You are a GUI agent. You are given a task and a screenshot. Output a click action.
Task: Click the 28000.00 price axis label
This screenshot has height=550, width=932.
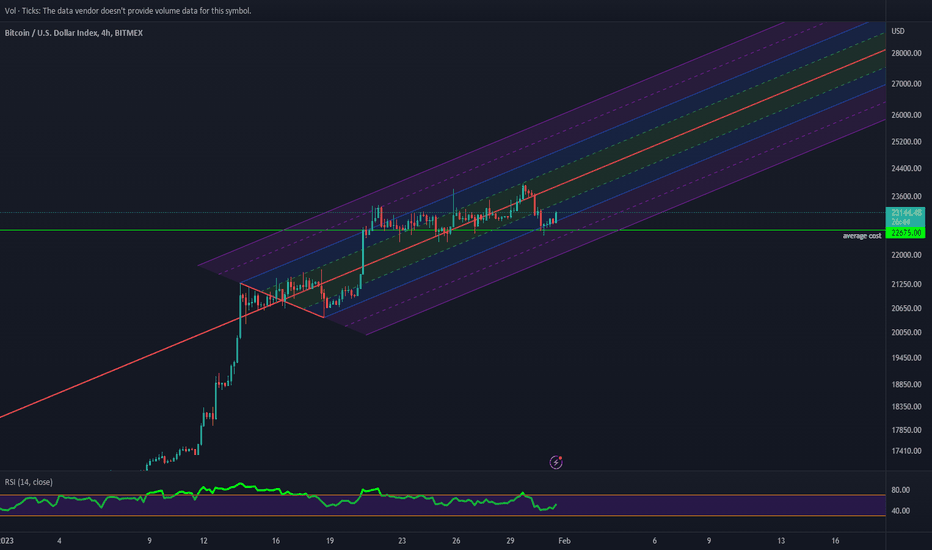click(906, 54)
